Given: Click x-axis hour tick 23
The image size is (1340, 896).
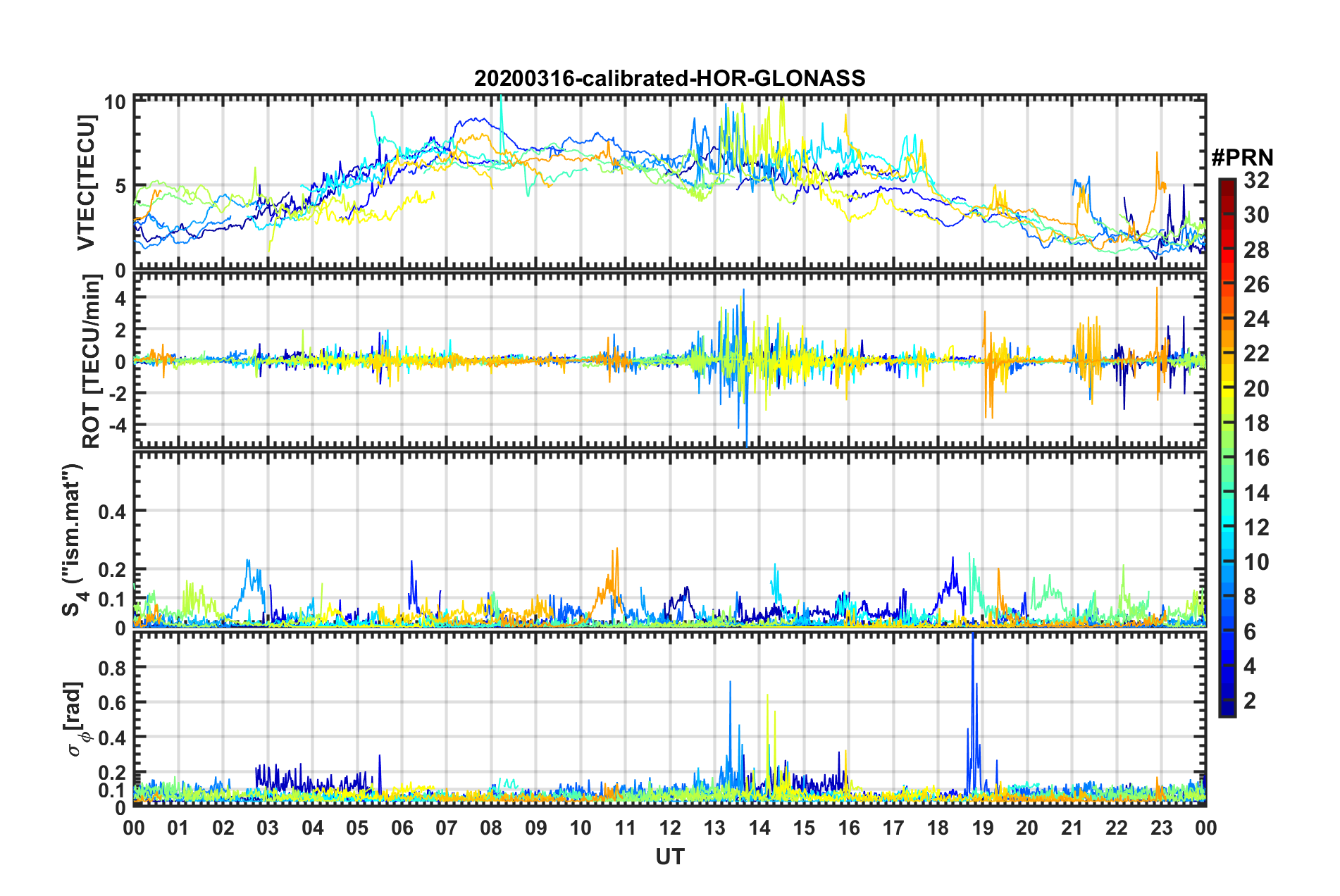Looking at the screenshot, I should (x=1162, y=828).
